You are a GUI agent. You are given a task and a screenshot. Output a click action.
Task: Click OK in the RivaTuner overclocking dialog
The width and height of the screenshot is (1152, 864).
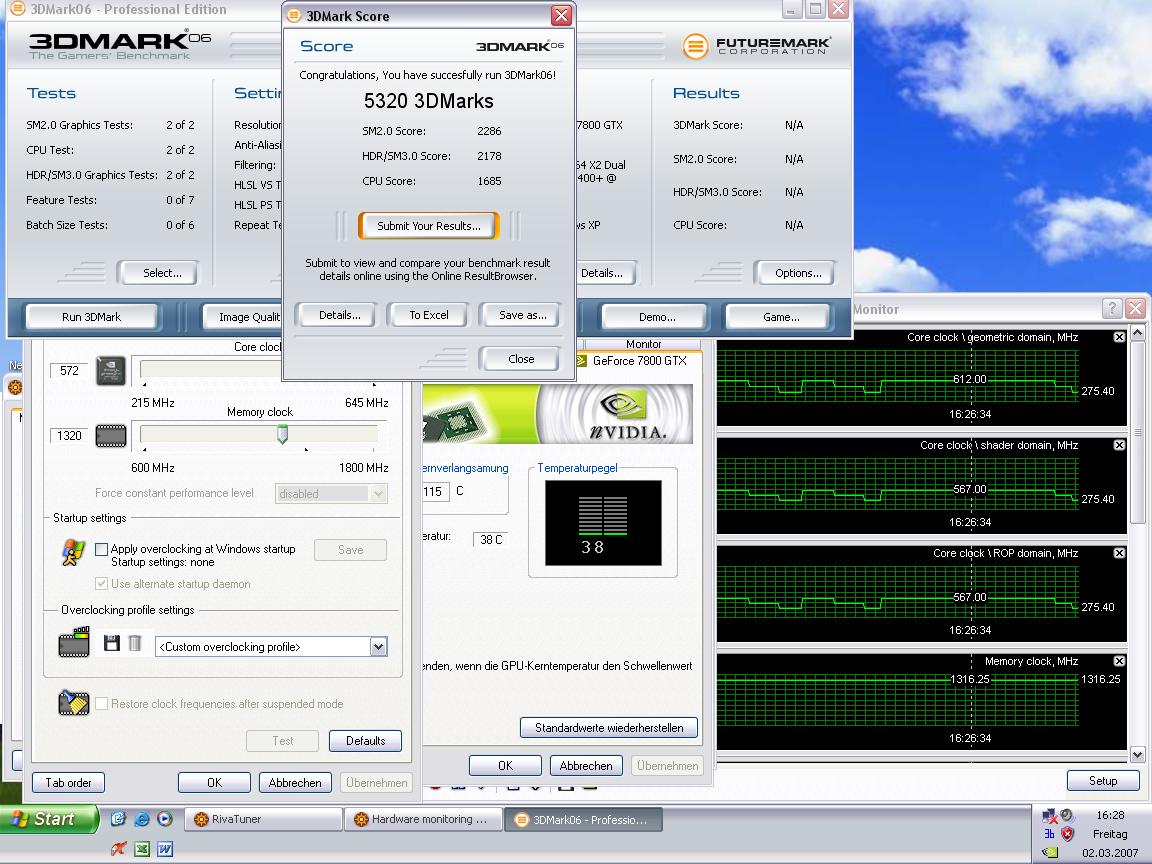214,782
